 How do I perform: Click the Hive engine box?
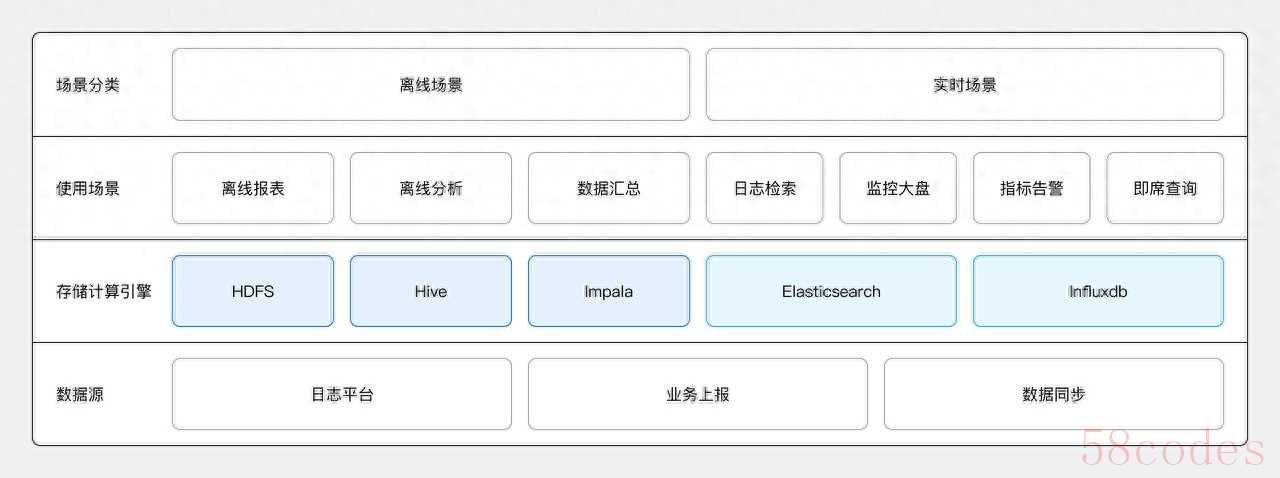click(430, 291)
